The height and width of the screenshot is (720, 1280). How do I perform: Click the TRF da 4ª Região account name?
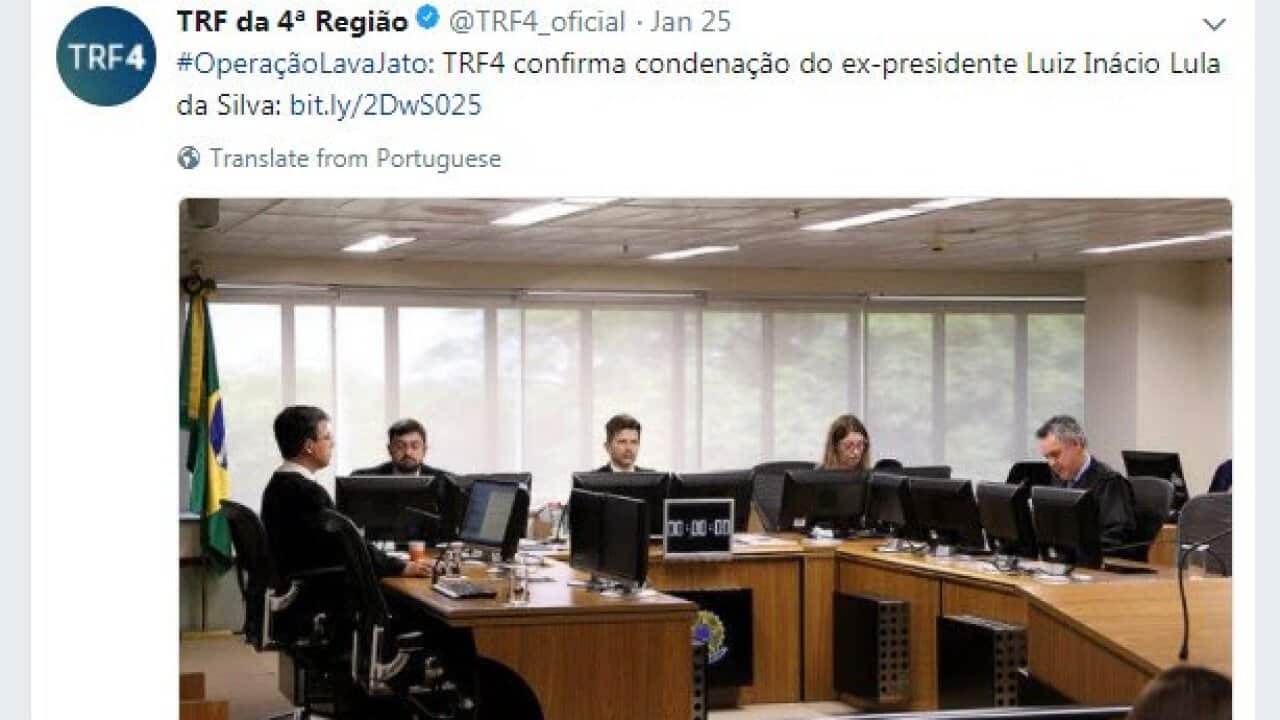click(292, 21)
